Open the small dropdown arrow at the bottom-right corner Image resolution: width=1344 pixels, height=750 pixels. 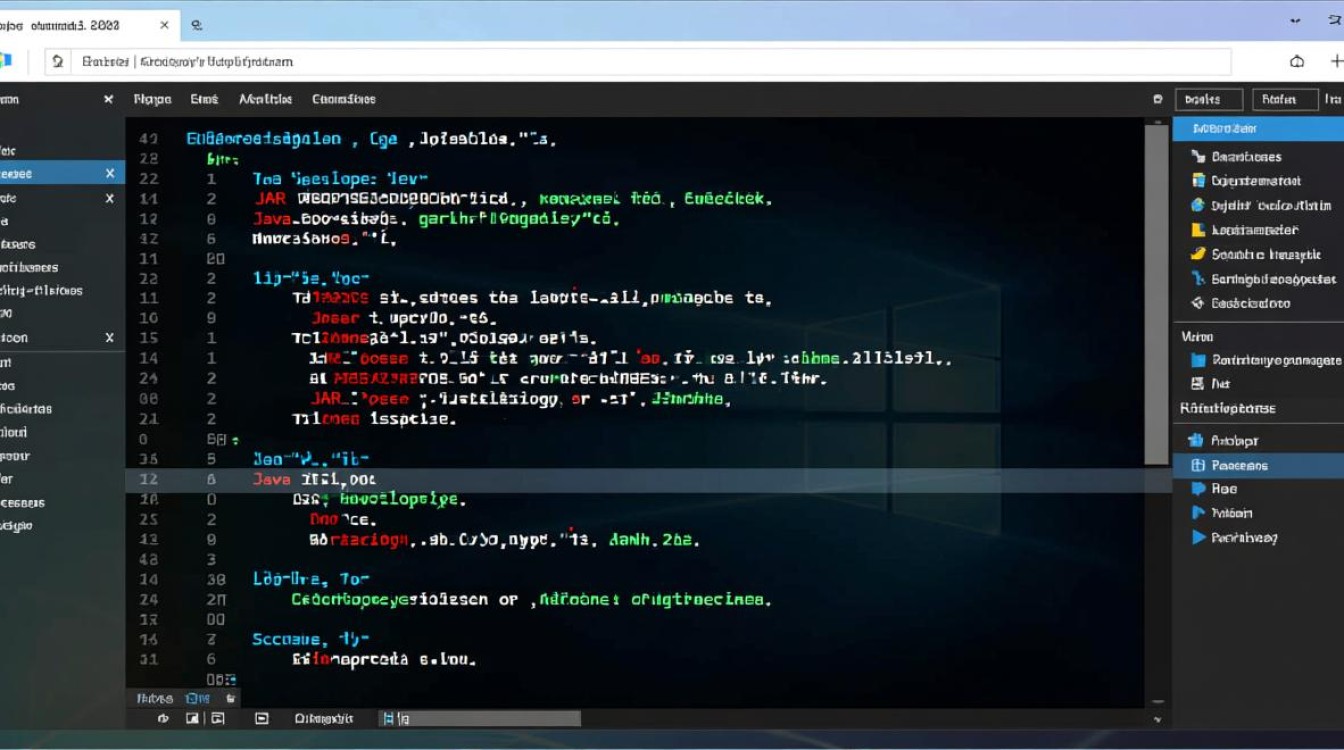coord(1158,719)
